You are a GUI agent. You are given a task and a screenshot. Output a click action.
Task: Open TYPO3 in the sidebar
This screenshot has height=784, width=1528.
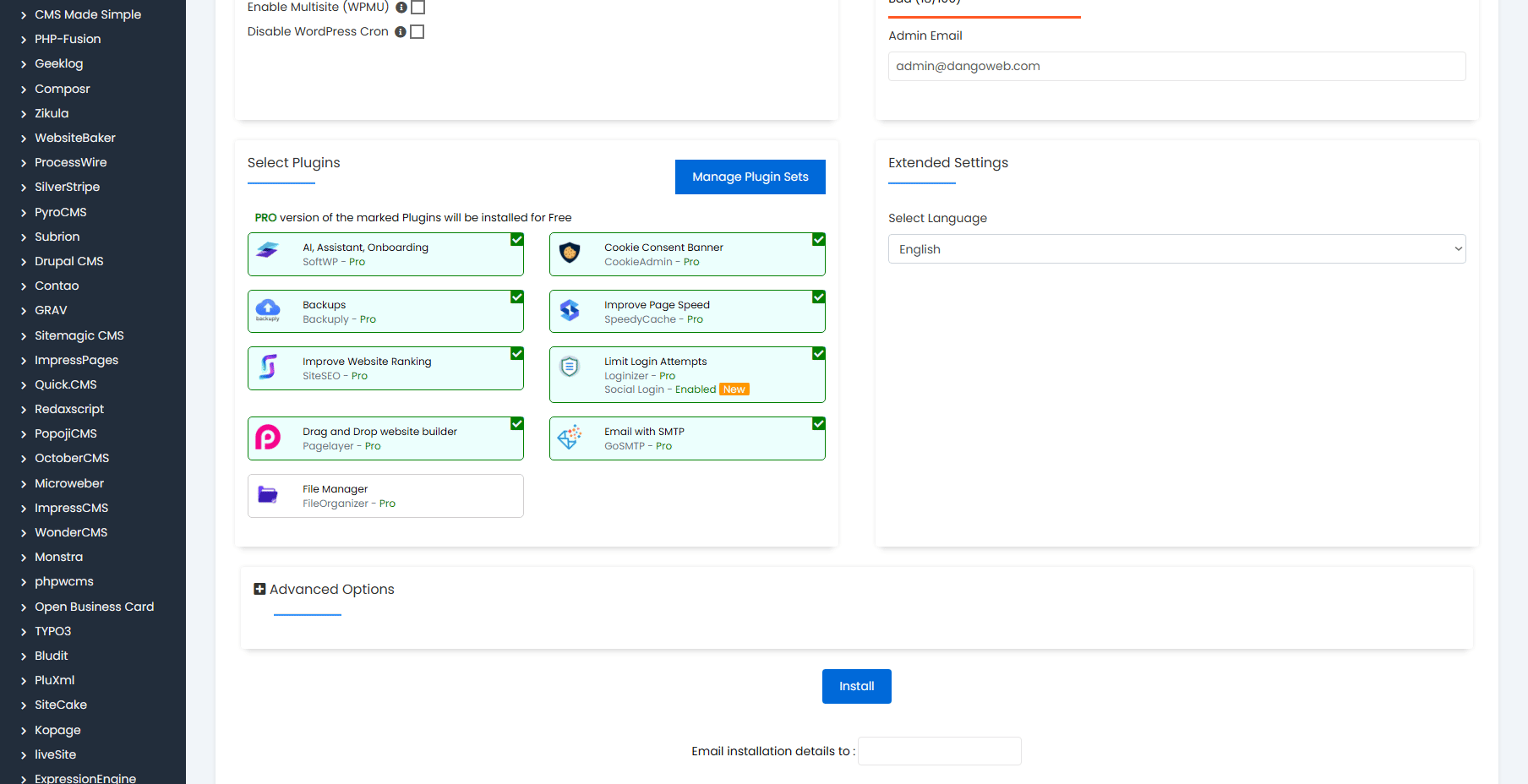point(52,631)
